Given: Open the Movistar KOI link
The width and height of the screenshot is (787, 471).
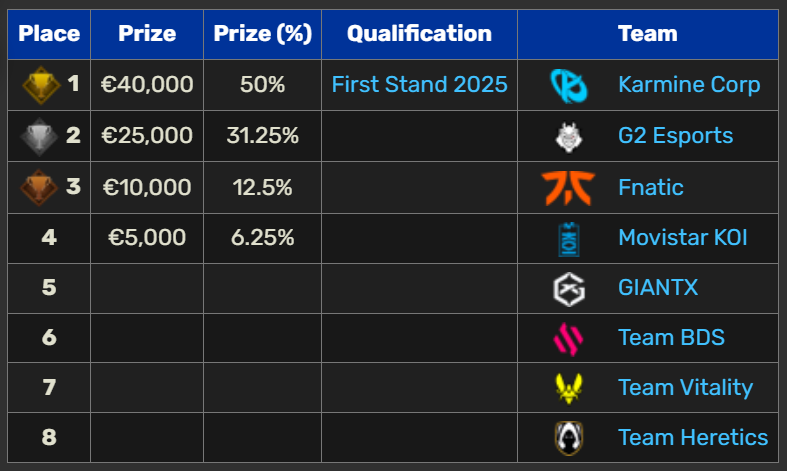Looking at the screenshot, I should (683, 238).
